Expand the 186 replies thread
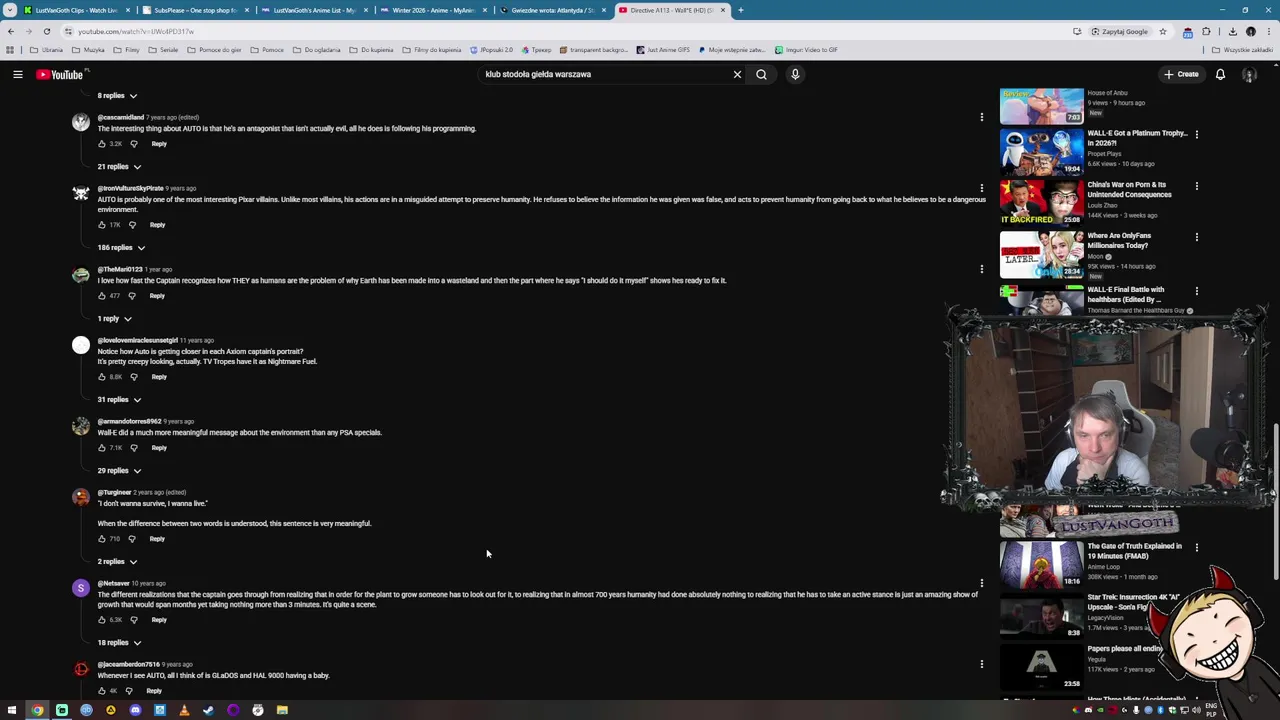 (x=121, y=248)
